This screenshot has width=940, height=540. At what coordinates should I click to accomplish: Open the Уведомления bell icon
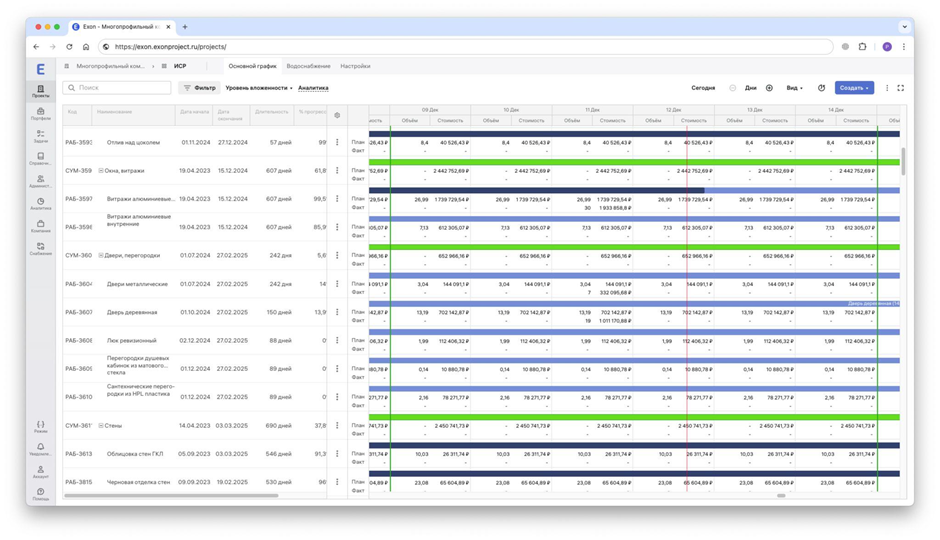40,449
